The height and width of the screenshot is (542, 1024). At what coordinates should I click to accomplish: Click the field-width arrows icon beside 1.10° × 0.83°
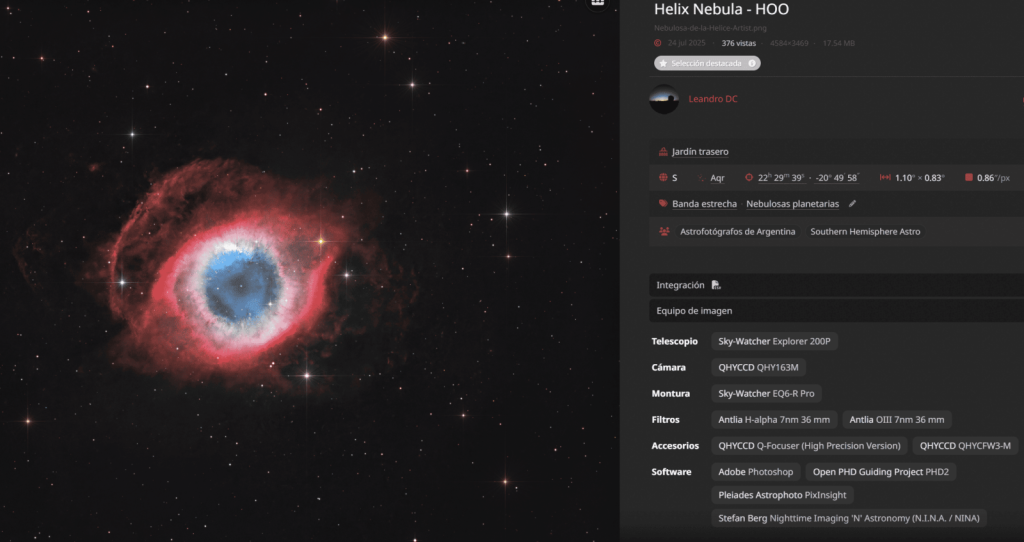(x=885, y=178)
